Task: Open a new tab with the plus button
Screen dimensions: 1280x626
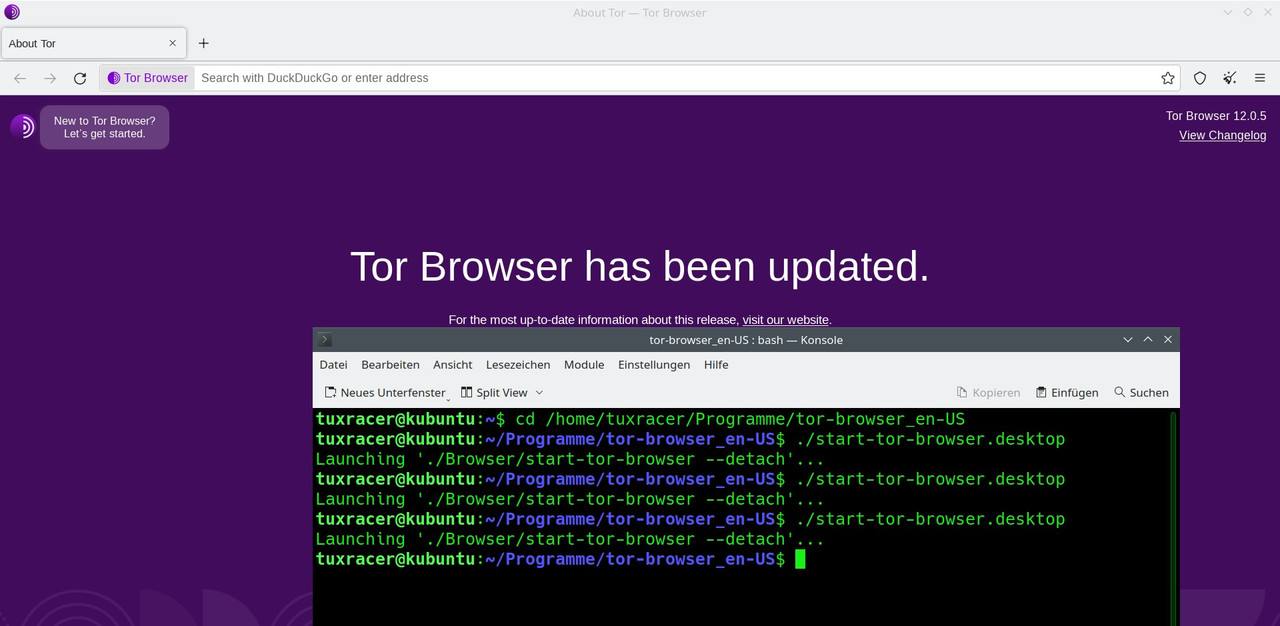Action: coord(204,43)
